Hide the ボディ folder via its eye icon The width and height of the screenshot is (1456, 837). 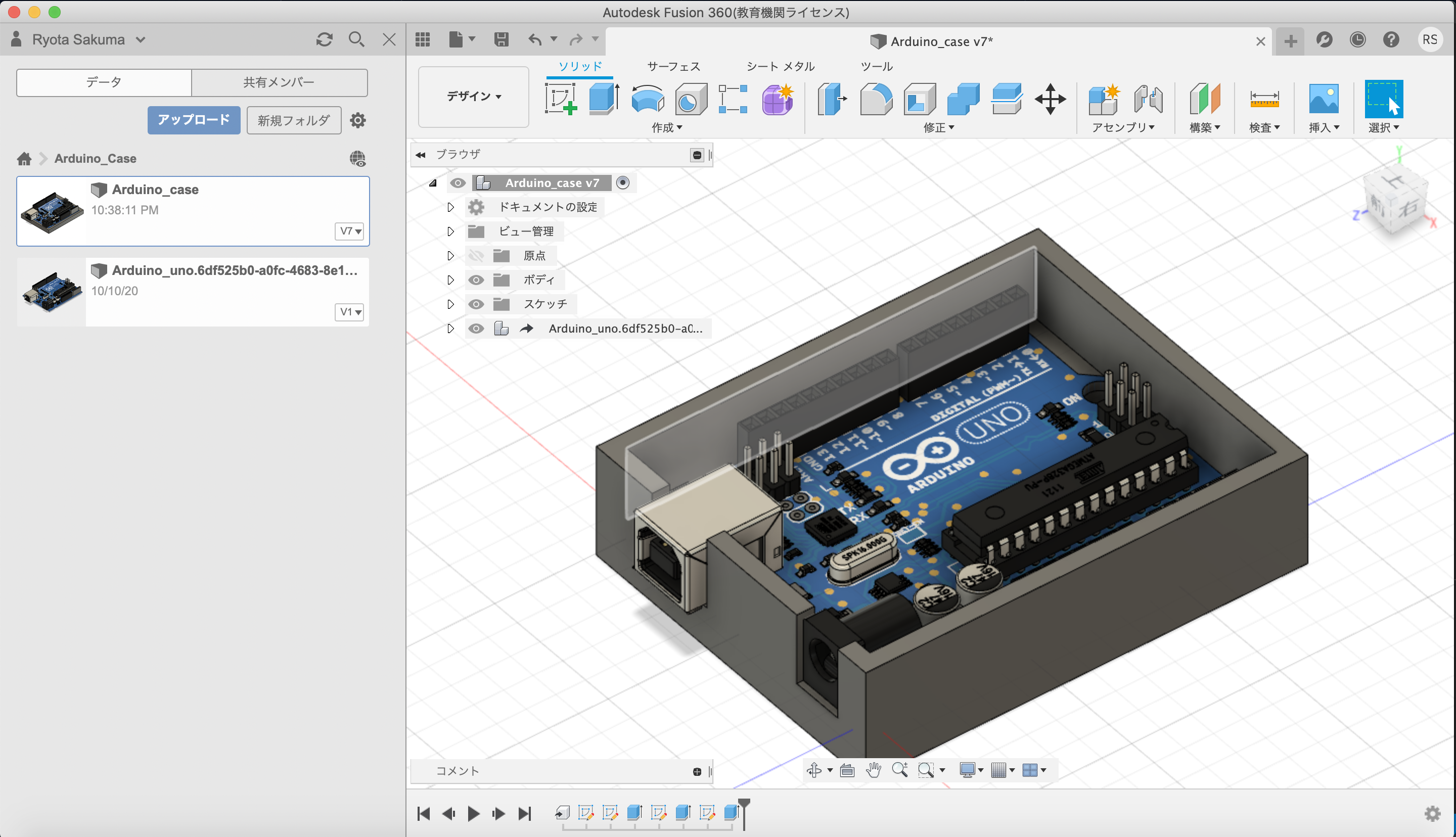(476, 280)
